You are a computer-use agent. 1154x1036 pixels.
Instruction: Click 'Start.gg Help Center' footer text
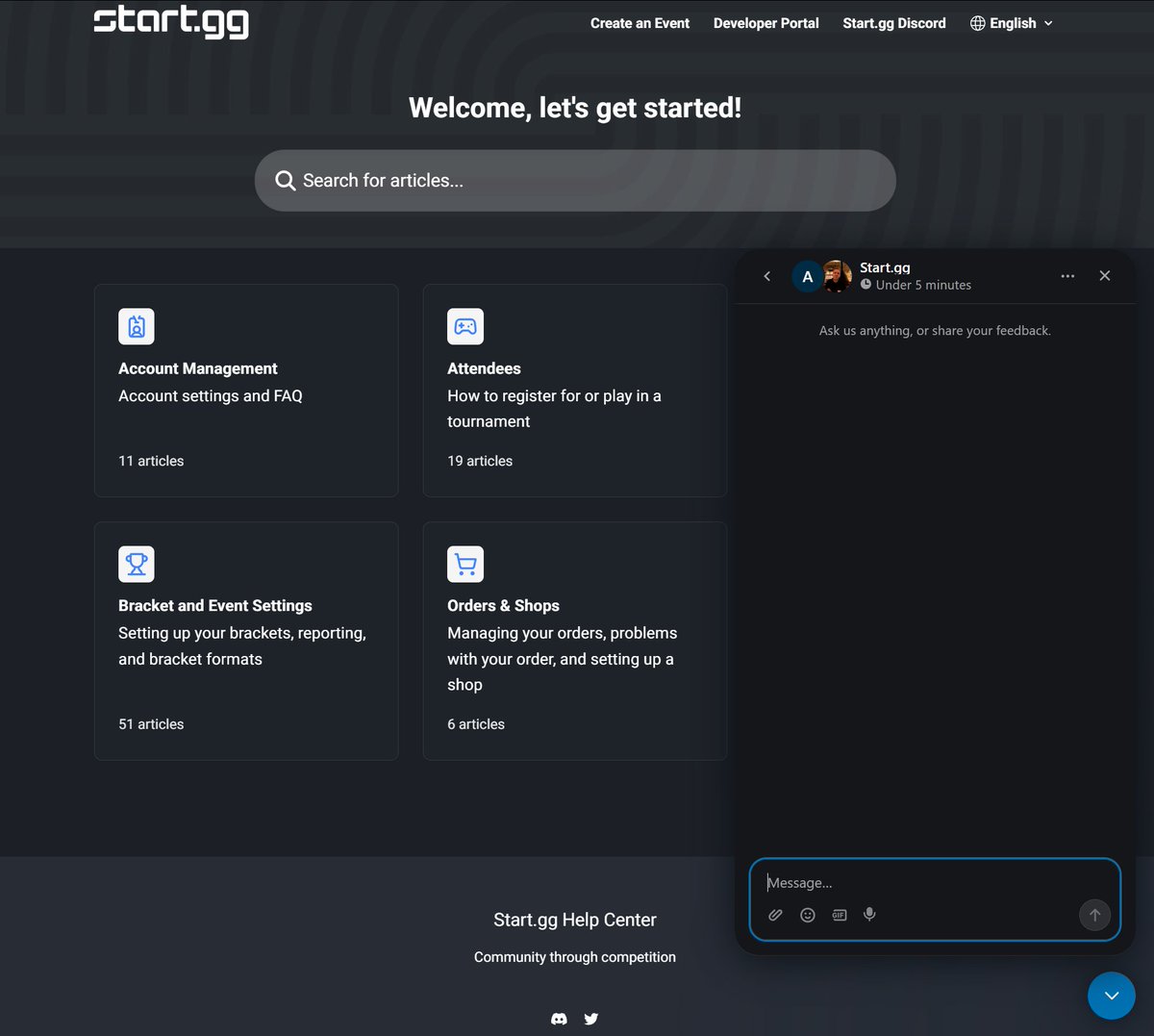[x=575, y=920]
